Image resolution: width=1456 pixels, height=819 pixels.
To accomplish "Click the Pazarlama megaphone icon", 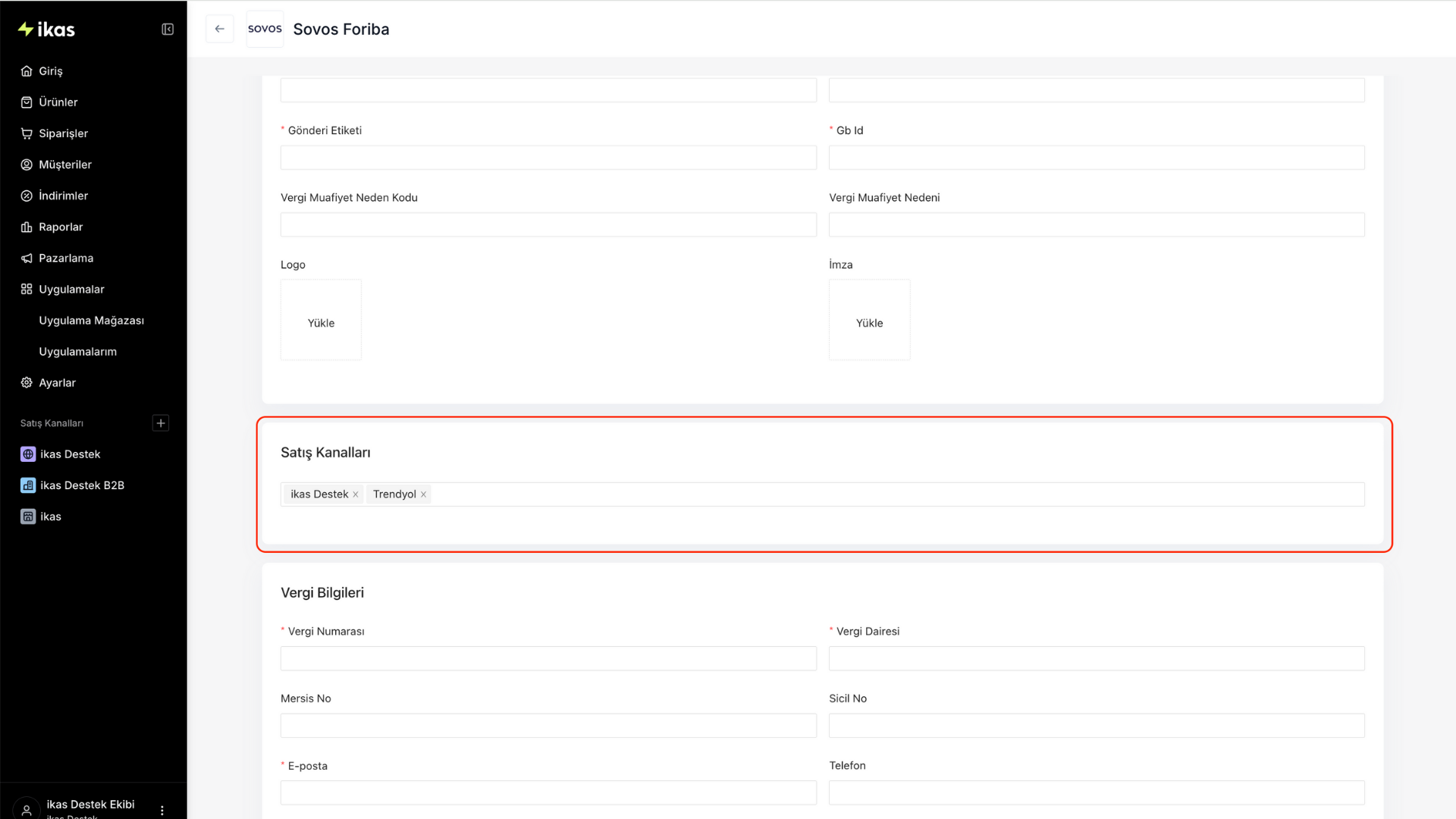I will (x=27, y=258).
